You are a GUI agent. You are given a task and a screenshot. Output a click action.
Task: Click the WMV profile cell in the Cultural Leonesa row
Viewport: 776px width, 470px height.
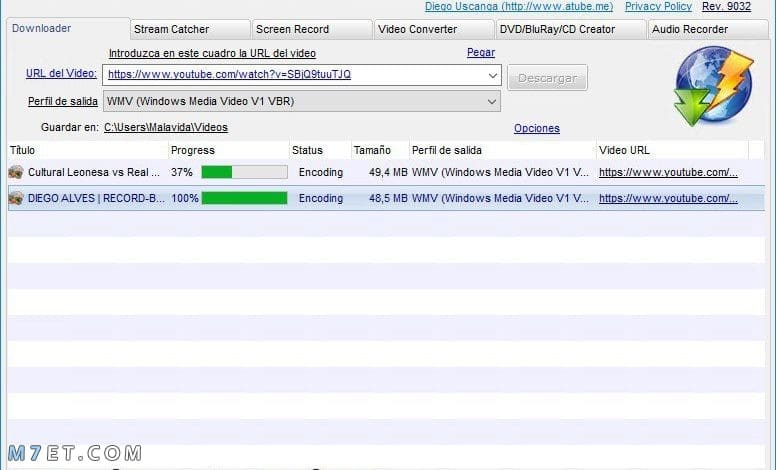tap(500, 172)
